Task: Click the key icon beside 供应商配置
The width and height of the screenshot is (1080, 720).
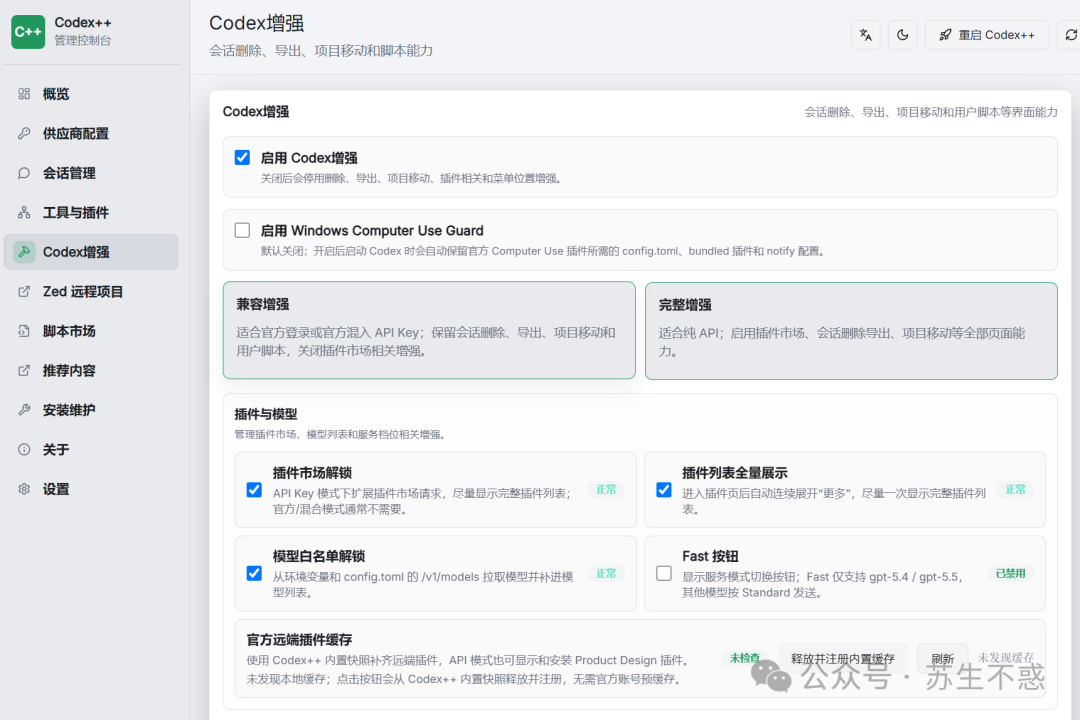Action: click(24, 133)
